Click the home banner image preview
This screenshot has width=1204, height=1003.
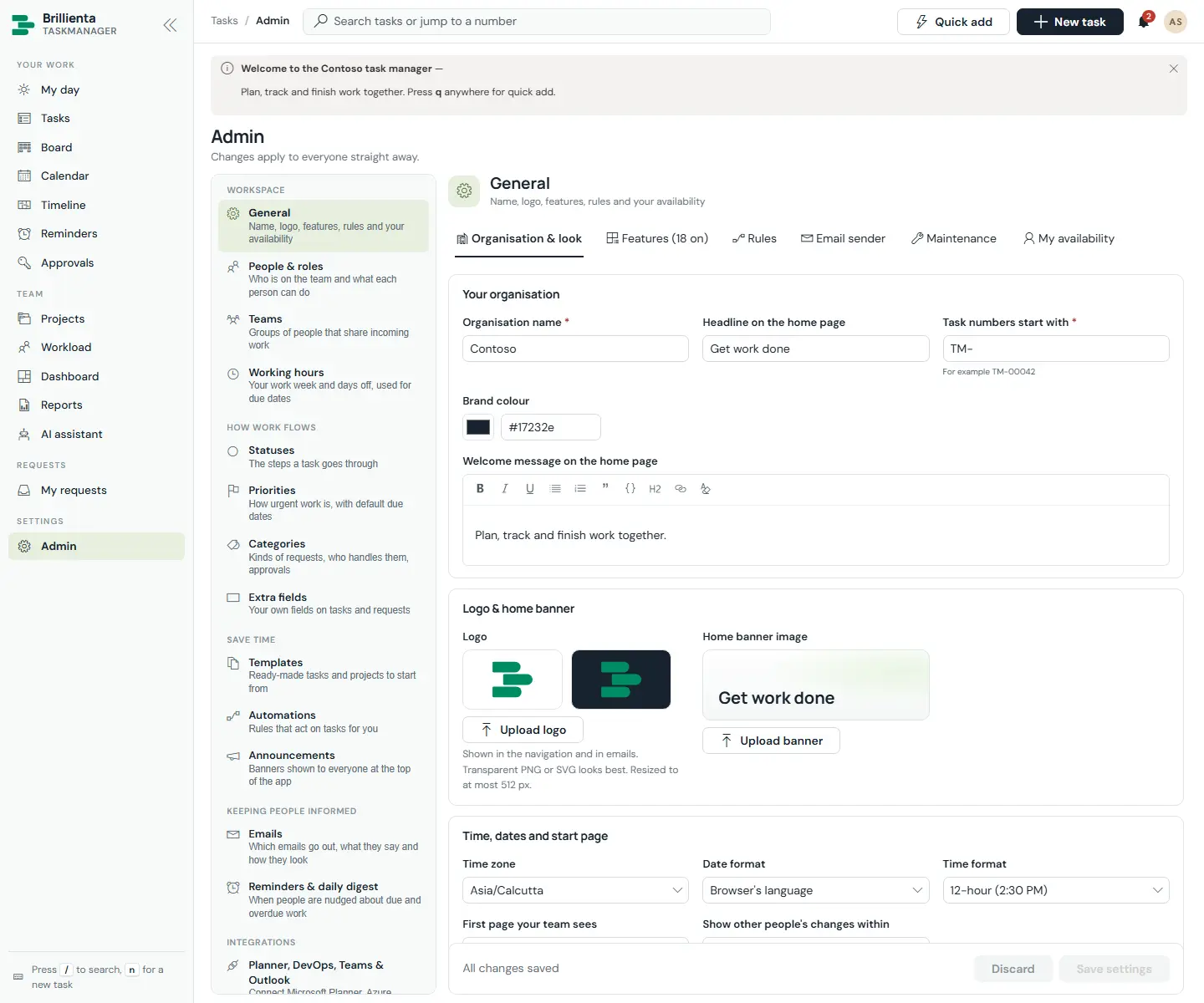pyautogui.click(x=816, y=685)
